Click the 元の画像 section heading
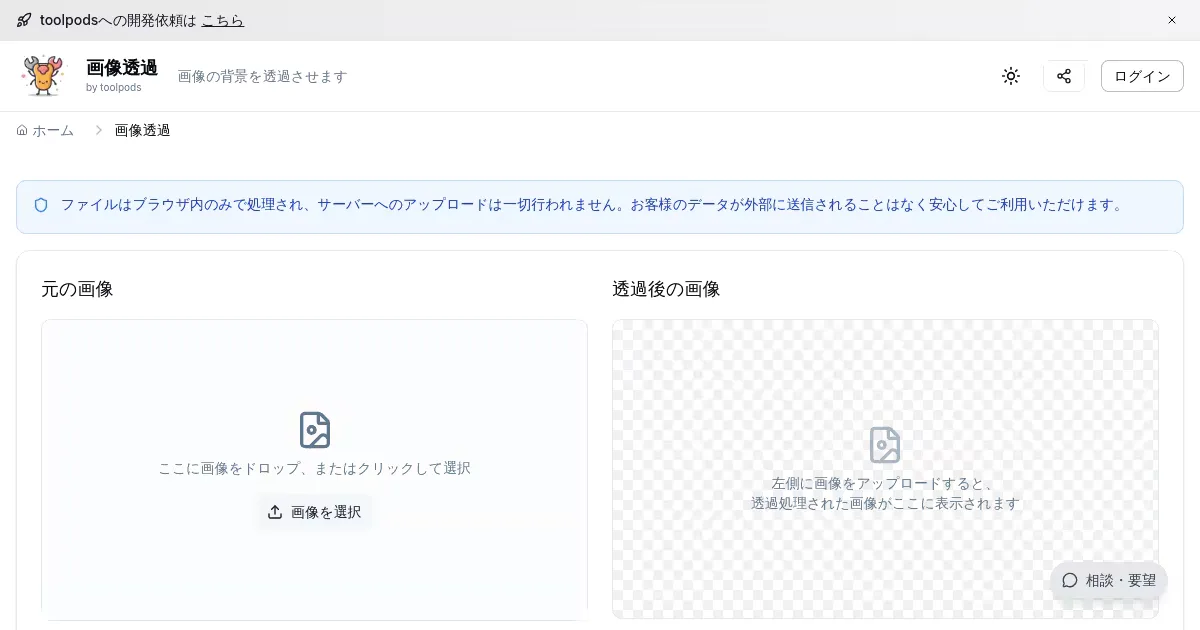 (77, 289)
